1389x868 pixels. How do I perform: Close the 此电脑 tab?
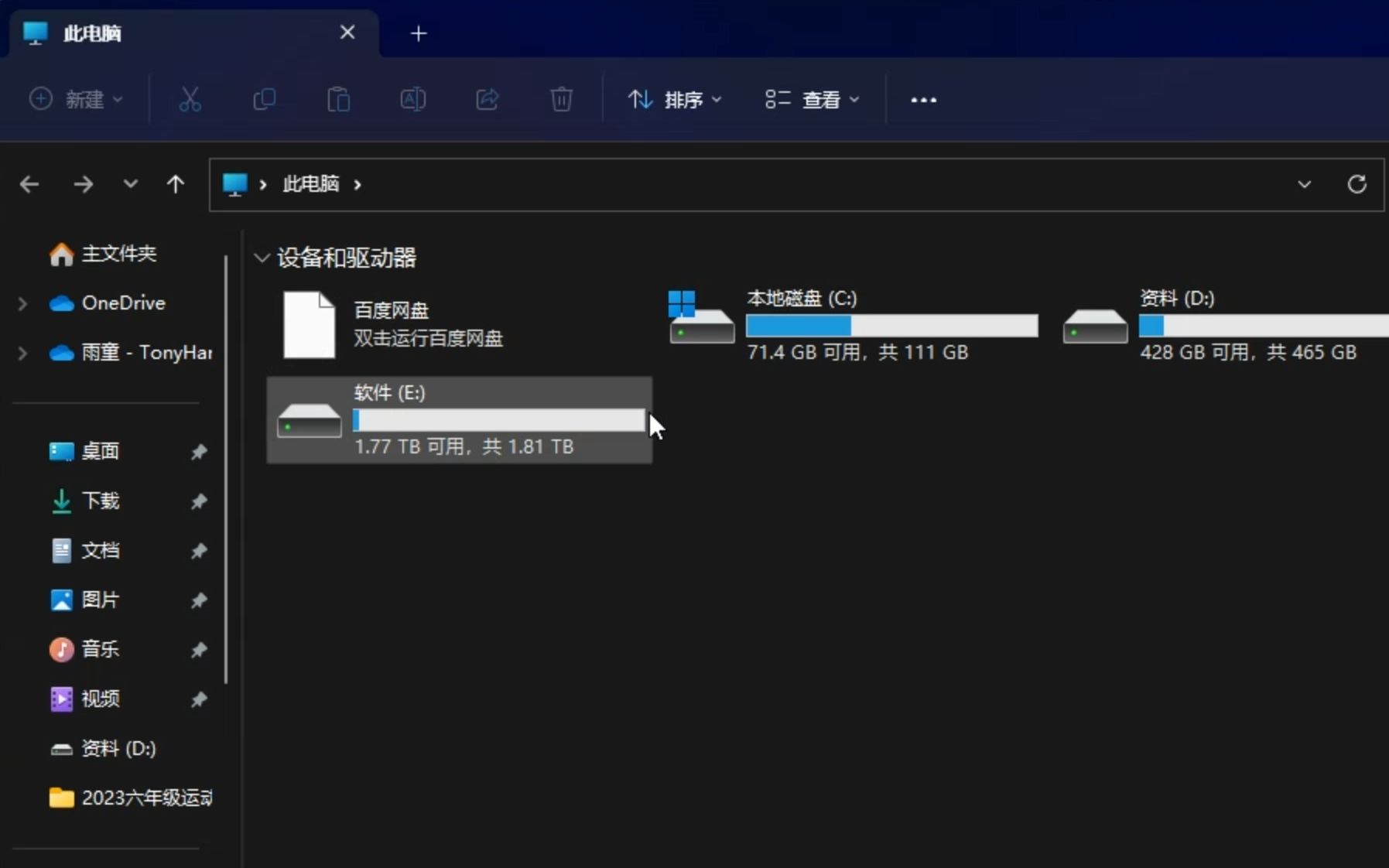pos(347,32)
